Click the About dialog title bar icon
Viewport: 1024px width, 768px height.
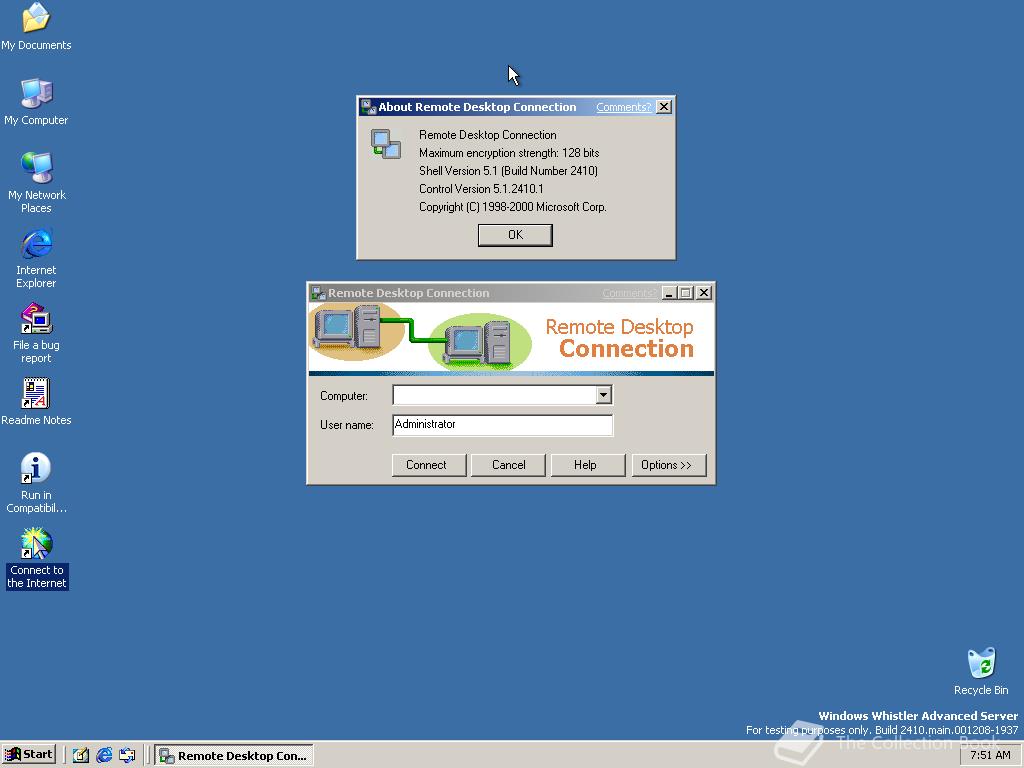click(x=368, y=106)
